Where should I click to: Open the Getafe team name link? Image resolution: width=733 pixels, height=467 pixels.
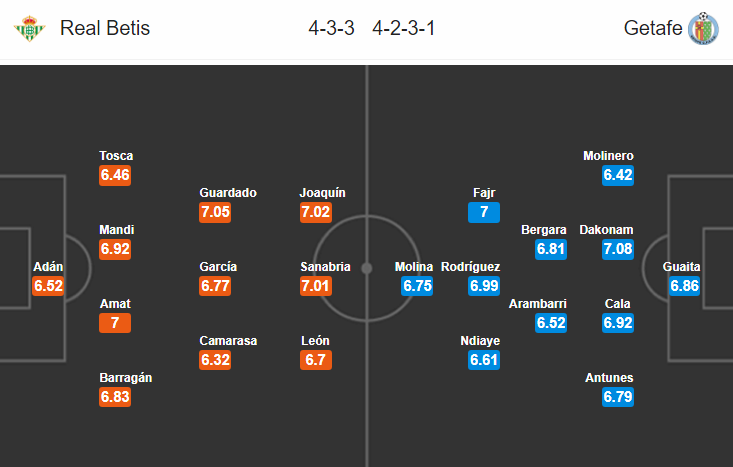(x=653, y=28)
